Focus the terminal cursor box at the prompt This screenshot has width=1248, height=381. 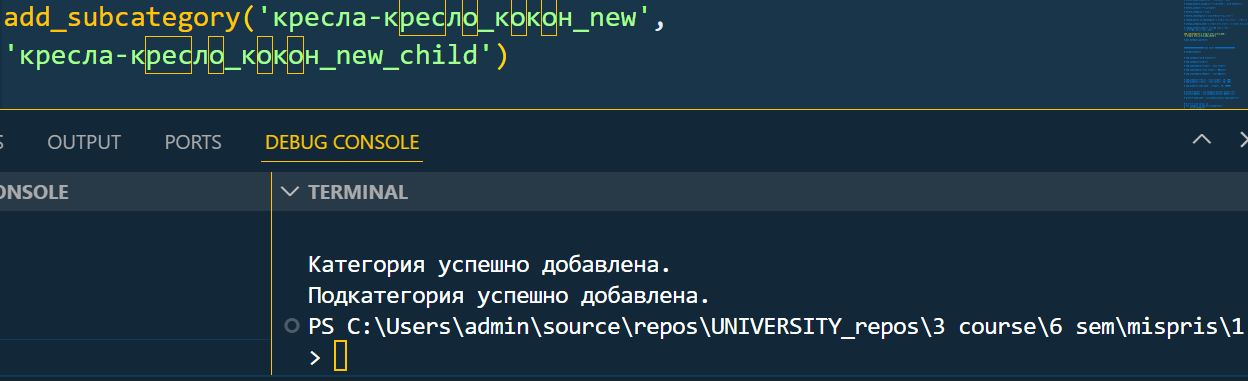pyautogui.click(x=340, y=356)
